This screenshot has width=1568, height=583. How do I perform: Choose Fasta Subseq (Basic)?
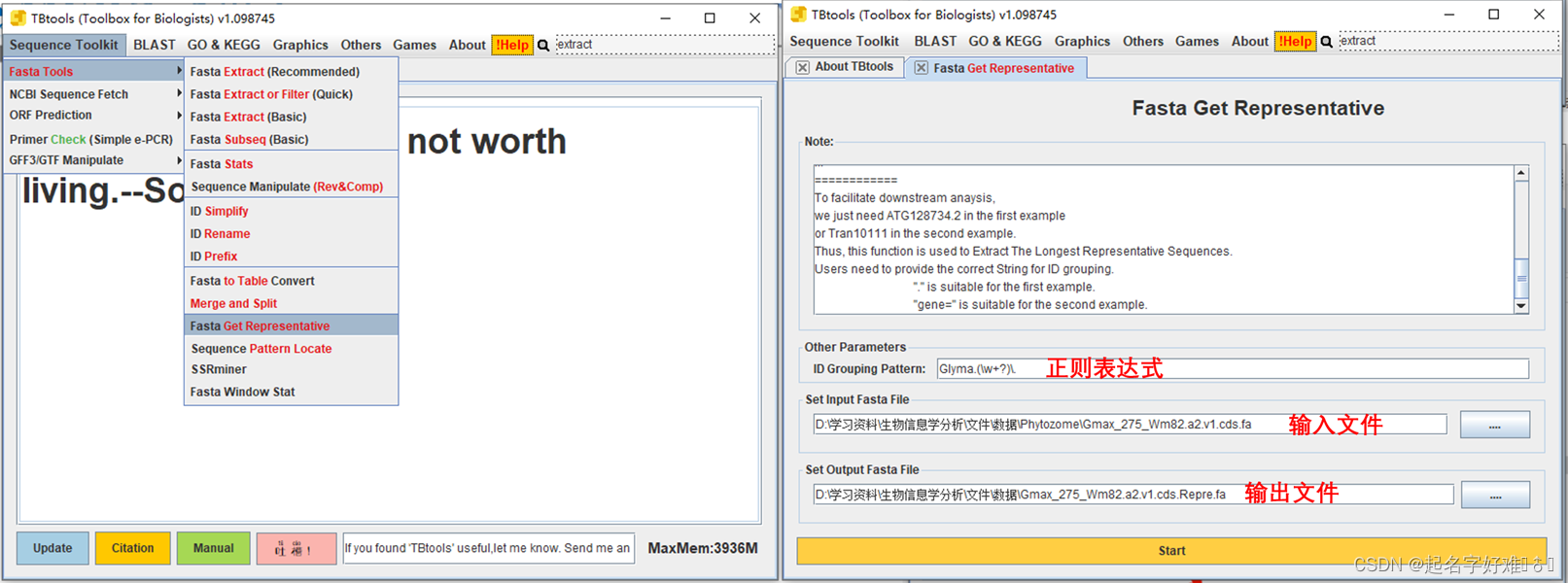click(291, 139)
